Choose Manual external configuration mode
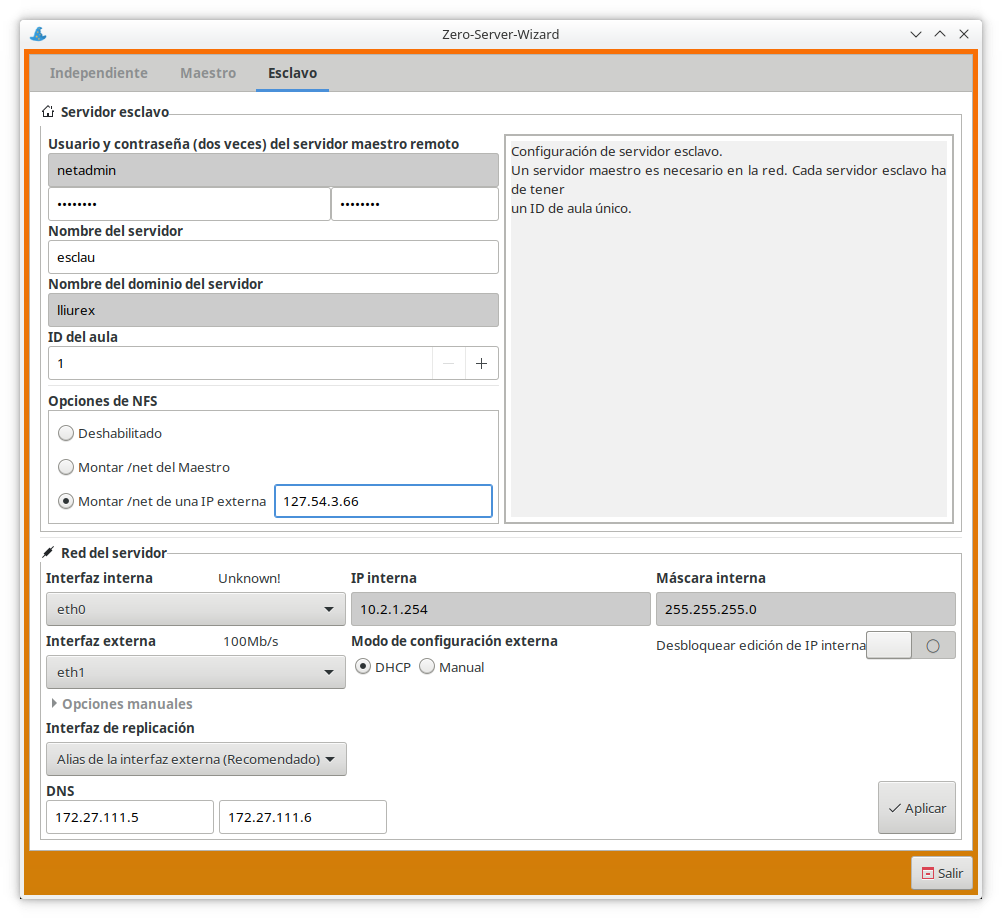This screenshot has width=1002, height=919. click(427, 667)
